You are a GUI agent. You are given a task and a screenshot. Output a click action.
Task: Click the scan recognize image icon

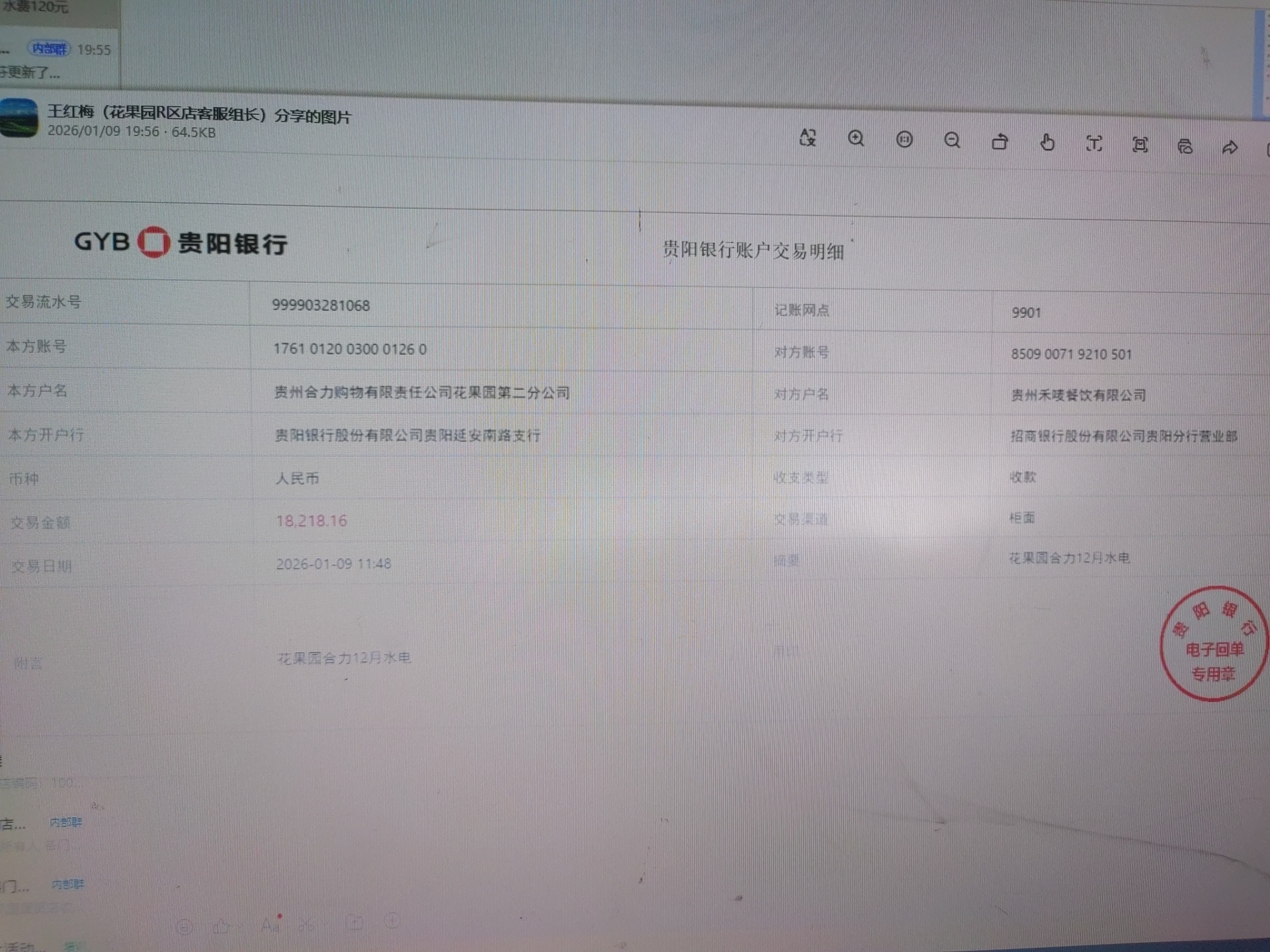(x=1140, y=145)
